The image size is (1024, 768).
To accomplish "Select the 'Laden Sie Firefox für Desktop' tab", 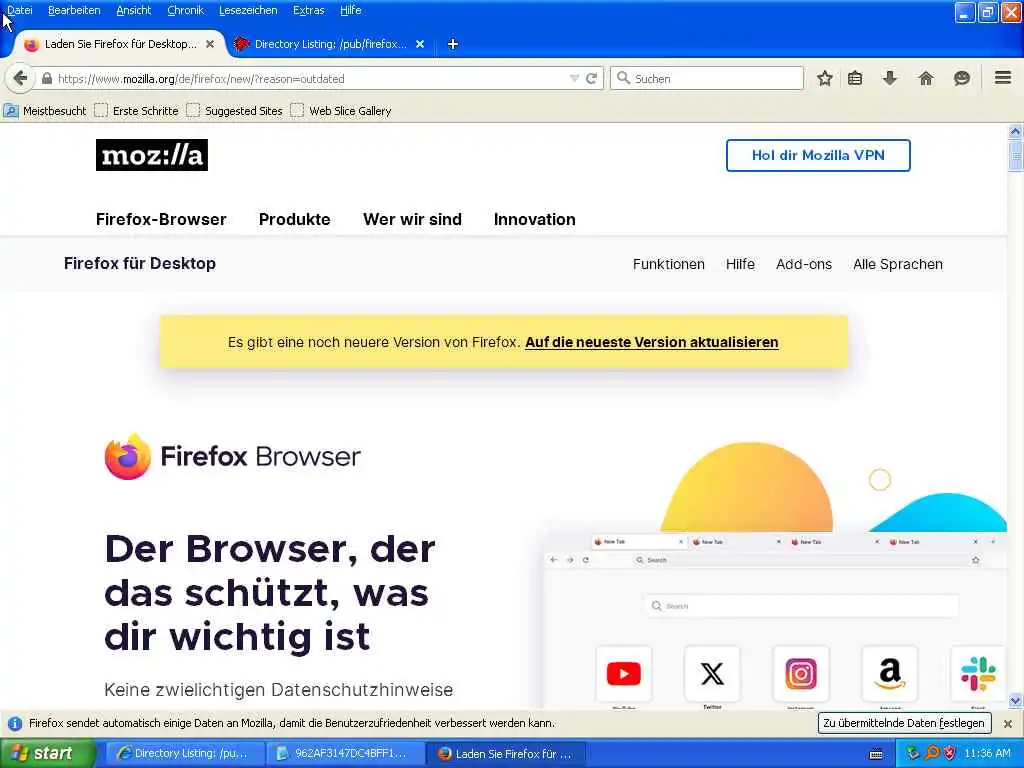I will click(x=119, y=44).
